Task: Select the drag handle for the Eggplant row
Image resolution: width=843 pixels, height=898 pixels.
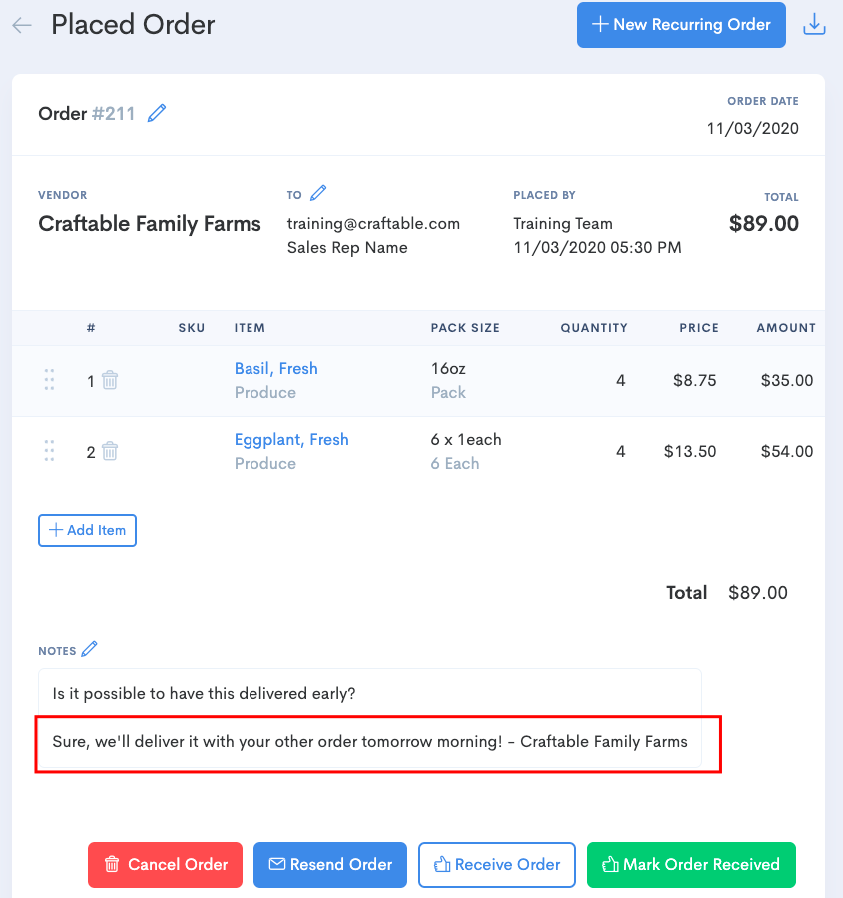Action: click(x=49, y=451)
